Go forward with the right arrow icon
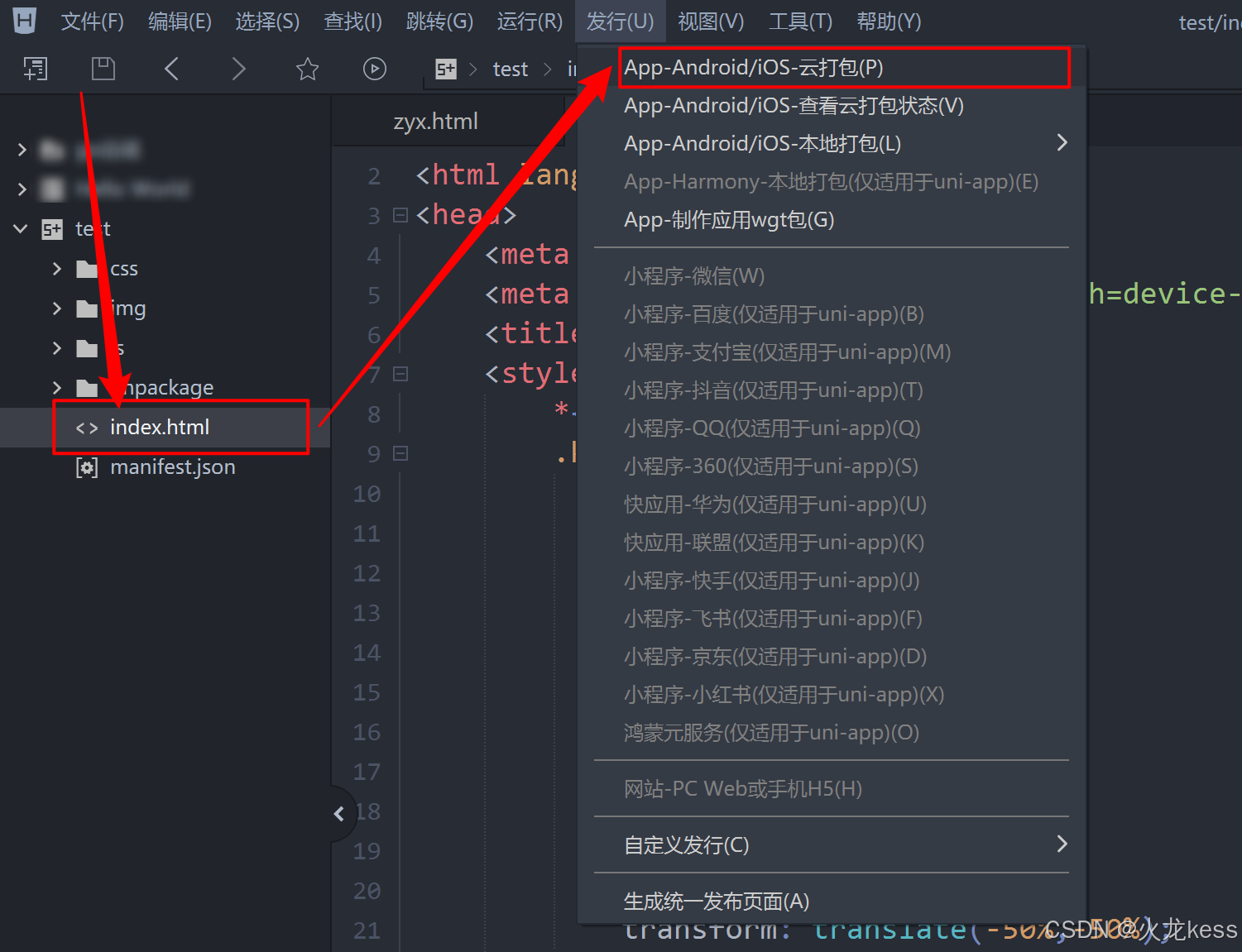Viewport: 1242px width, 952px height. tap(238, 69)
